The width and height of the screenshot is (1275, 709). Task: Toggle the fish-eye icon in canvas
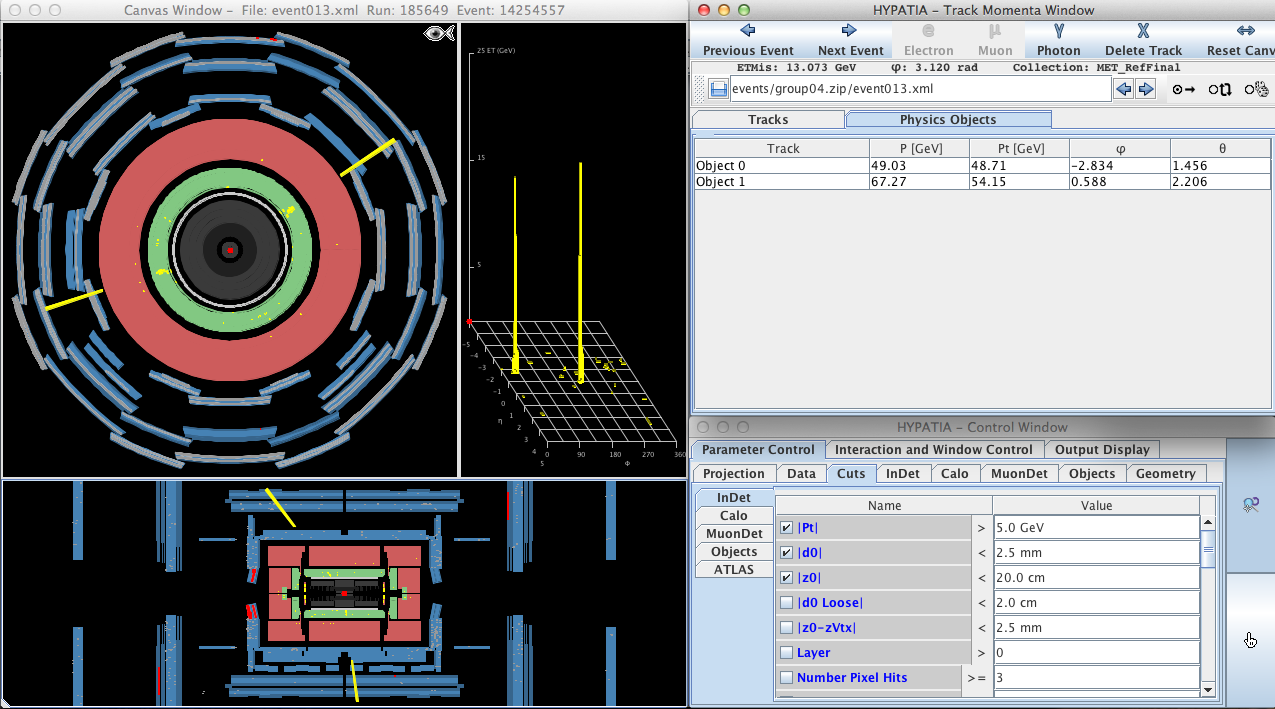pyautogui.click(x=439, y=34)
